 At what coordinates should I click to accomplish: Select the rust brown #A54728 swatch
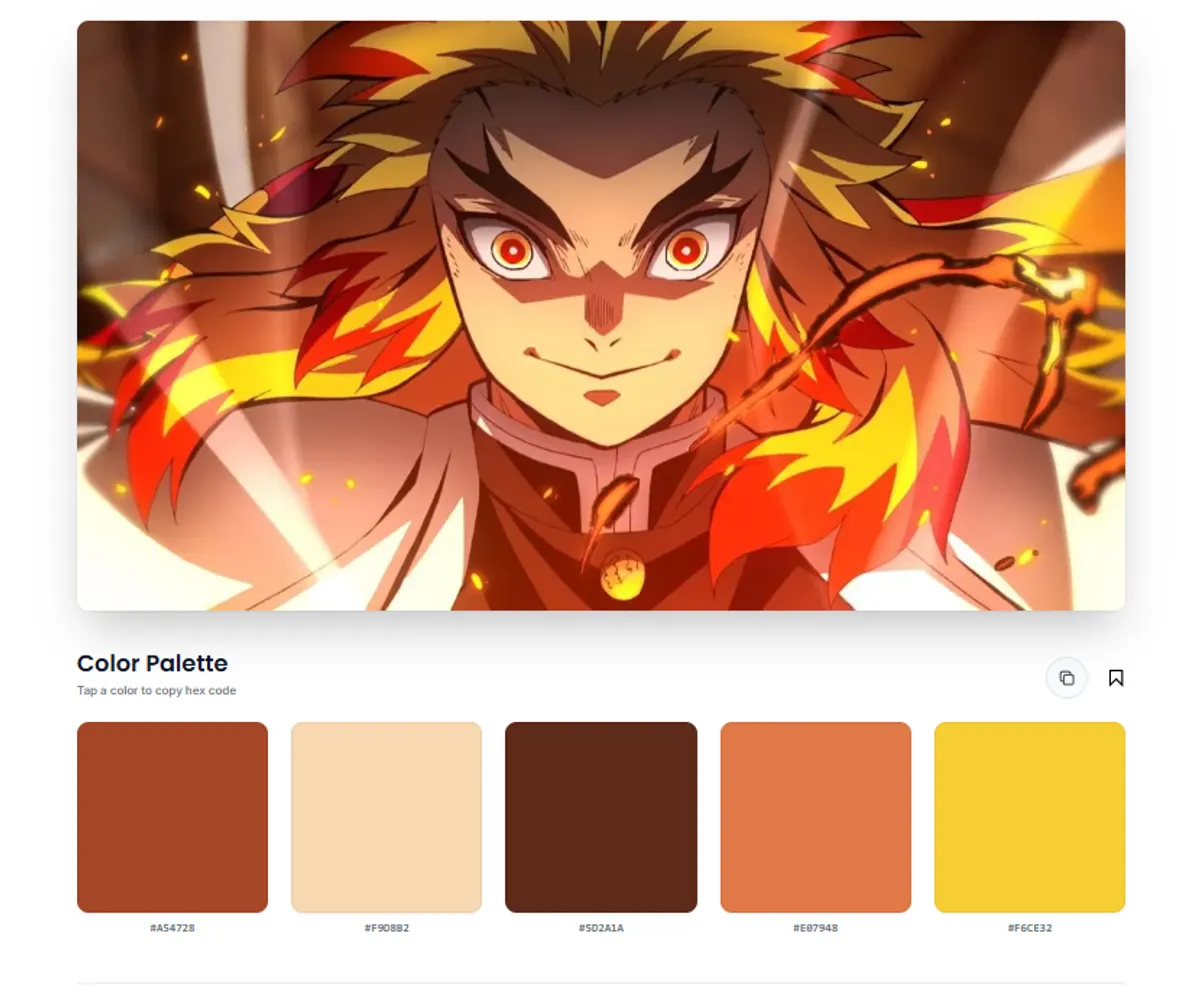(x=172, y=817)
